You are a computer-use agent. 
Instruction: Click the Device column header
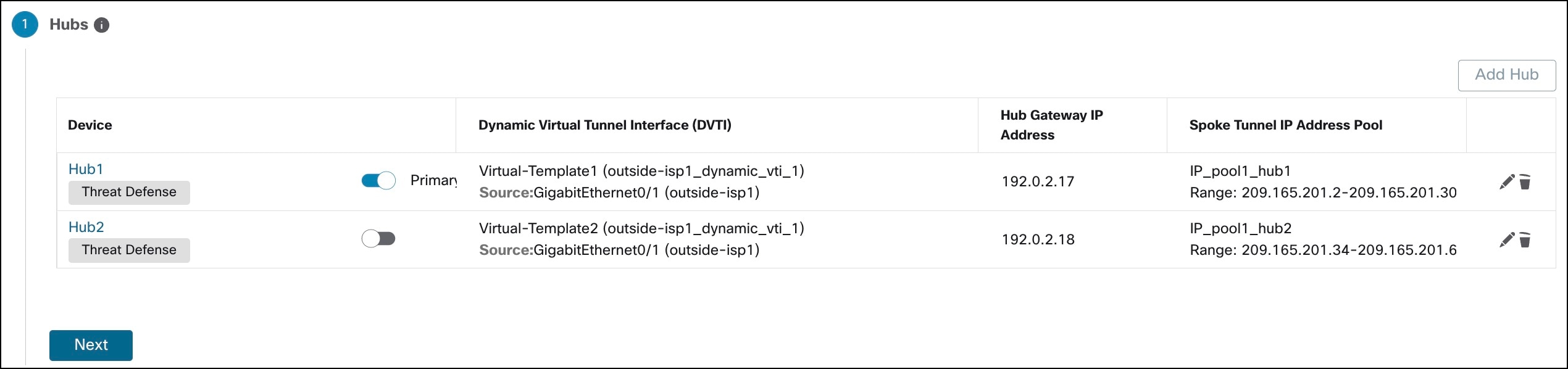coord(90,125)
